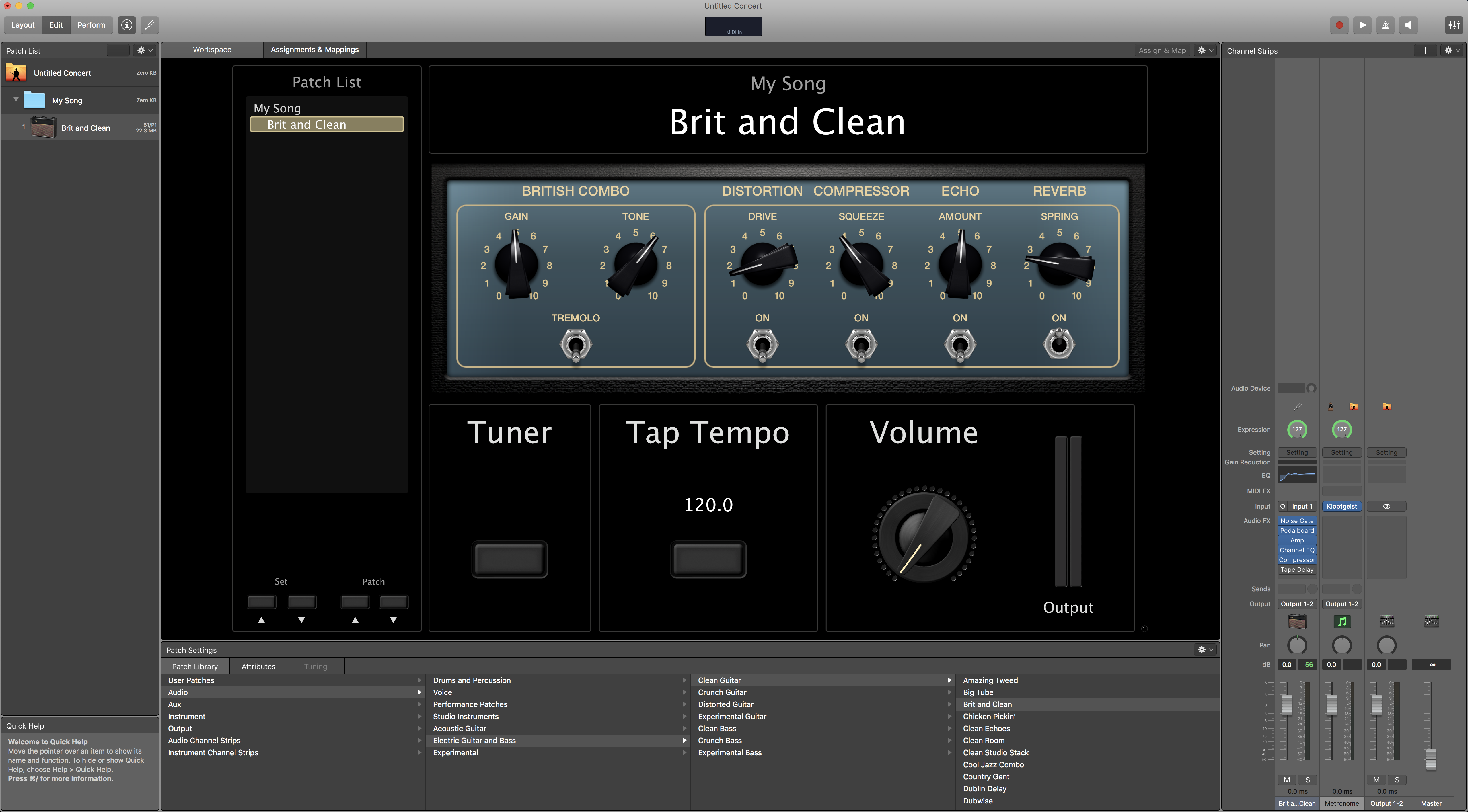This screenshot has width=1468, height=812.
Task: Open Patch List gear dropdown menu
Action: click(144, 50)
